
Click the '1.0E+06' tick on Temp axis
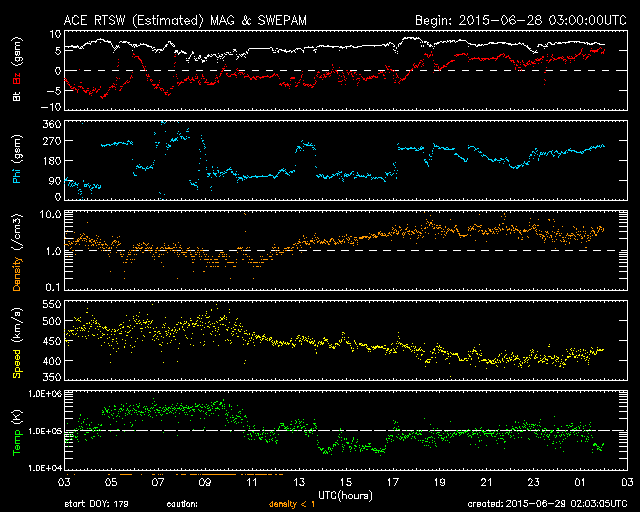click(45, 394)
